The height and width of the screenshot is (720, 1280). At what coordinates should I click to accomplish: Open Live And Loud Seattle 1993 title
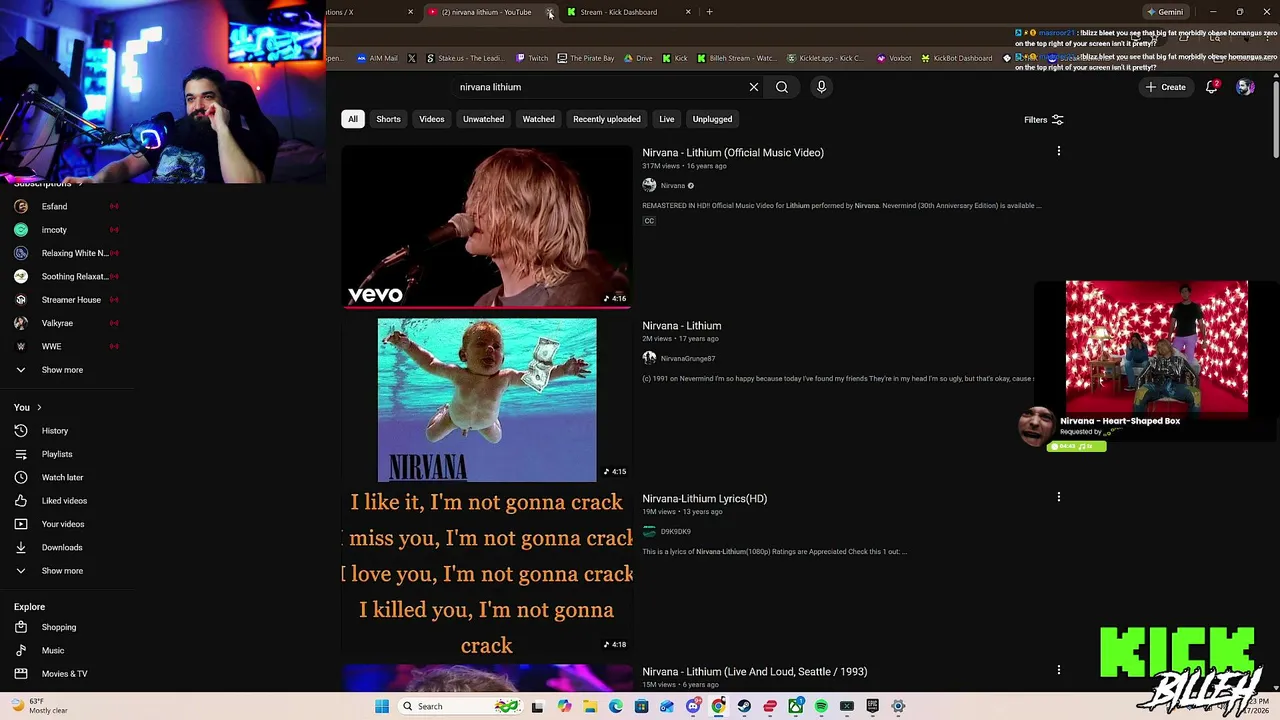point(754,672)
